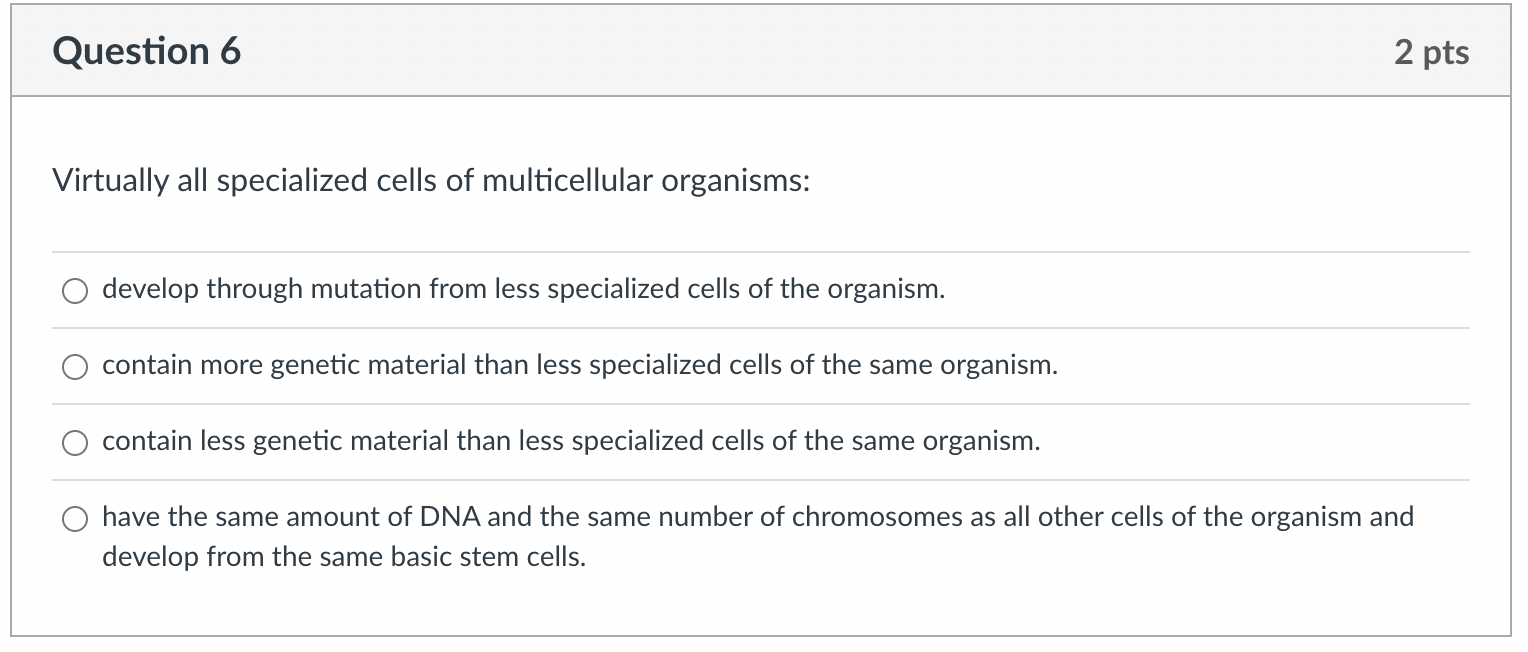This screenshot has width=1528, height=652.
Task: Select the "develop through mutation" radio button
Action: [75, 291]
